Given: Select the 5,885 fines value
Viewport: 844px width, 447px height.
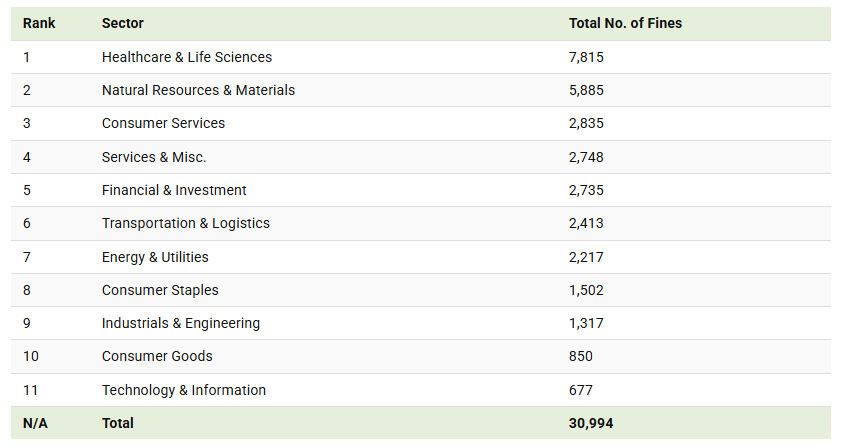Looking at the screenshot, I should [x=586, y=90].
